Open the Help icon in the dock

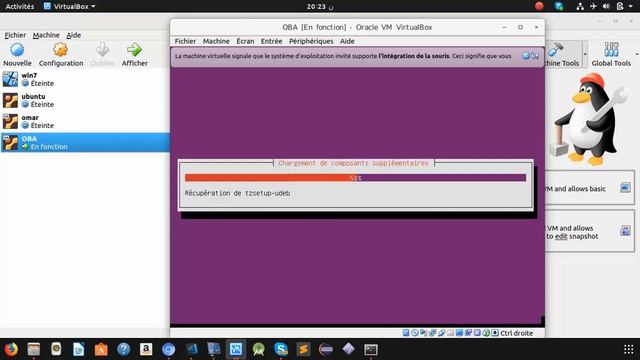[x=123, y=349]
